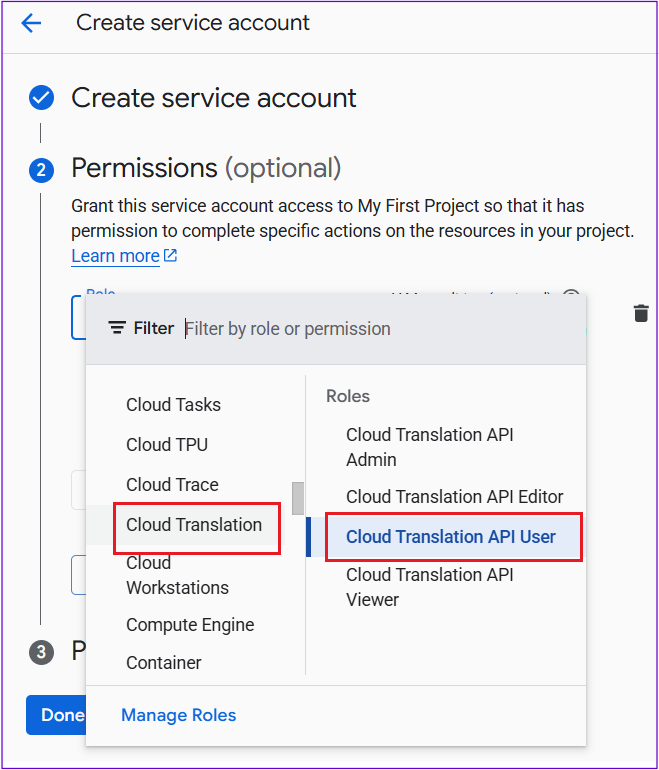Viewport: 659px width, 770px height.
Task: Click the back arrow icon
Action: 31,23
